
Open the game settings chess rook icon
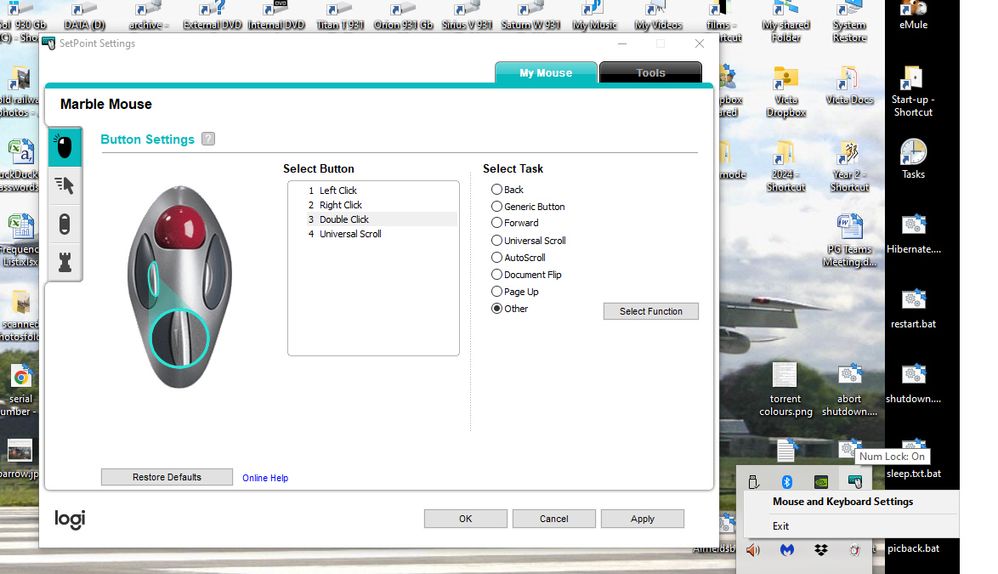(64, 262)
